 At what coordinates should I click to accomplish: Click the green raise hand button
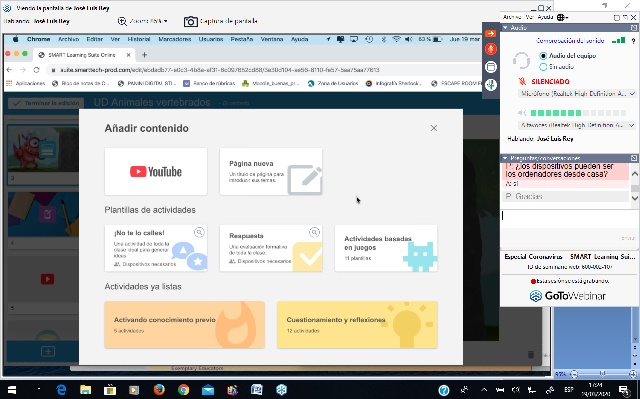pos(491,84)
